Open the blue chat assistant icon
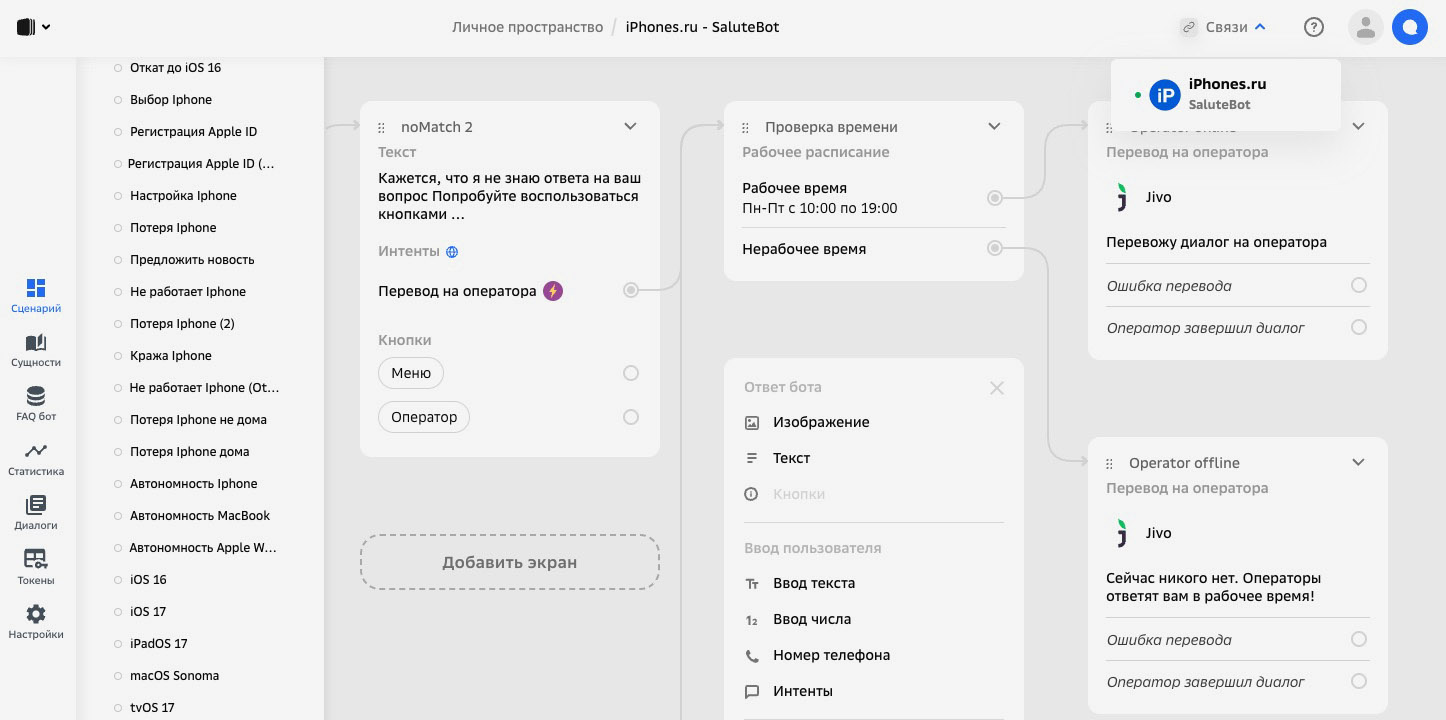Screen dimensions: 1446x720 pyautogui.click(x=1409, y=27)
